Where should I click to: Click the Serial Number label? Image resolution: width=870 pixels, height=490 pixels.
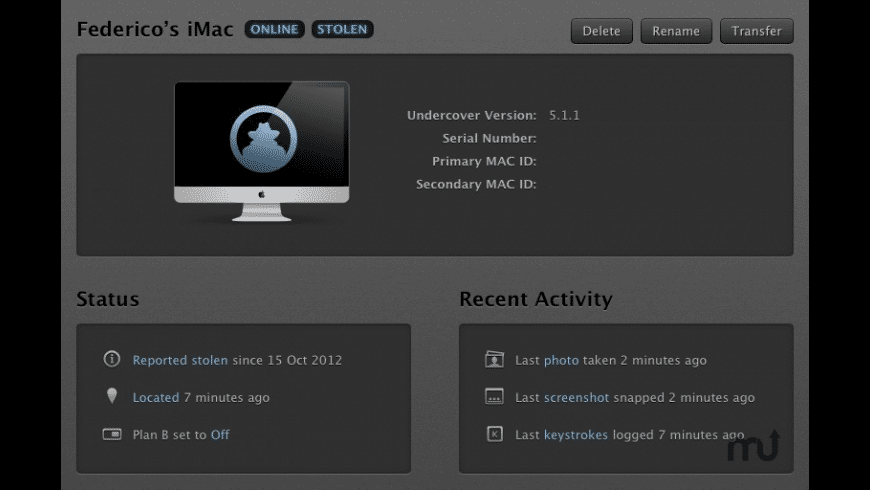click(489, 138)
